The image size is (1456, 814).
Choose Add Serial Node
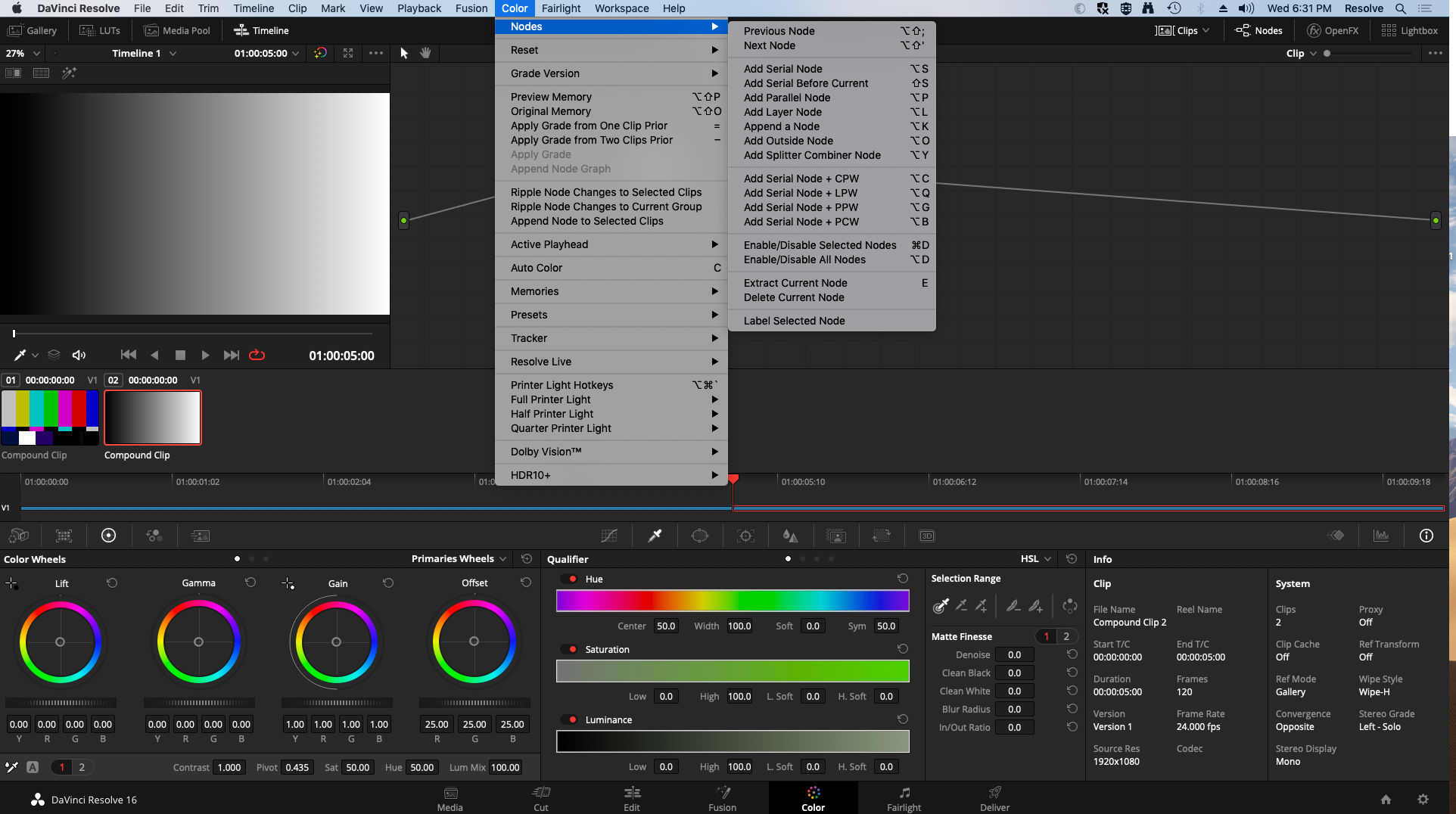pyautogui.click(x=832, y=69)
